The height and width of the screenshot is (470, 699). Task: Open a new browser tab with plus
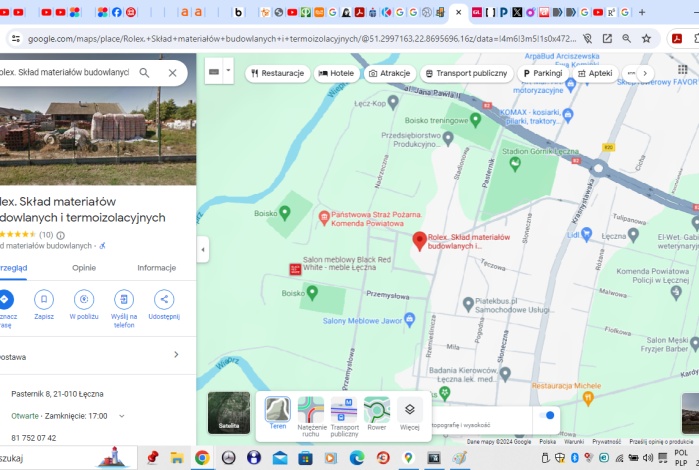pos(642,12)
